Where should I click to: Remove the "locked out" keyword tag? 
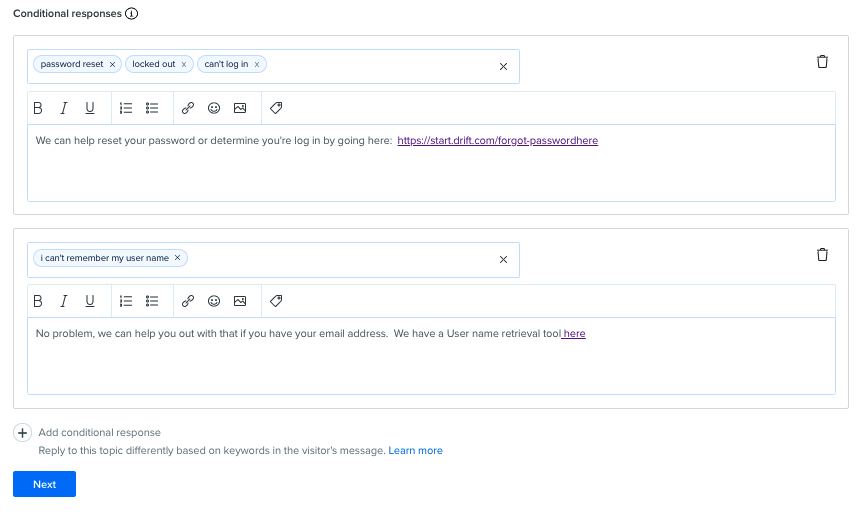tap(184, 65)
